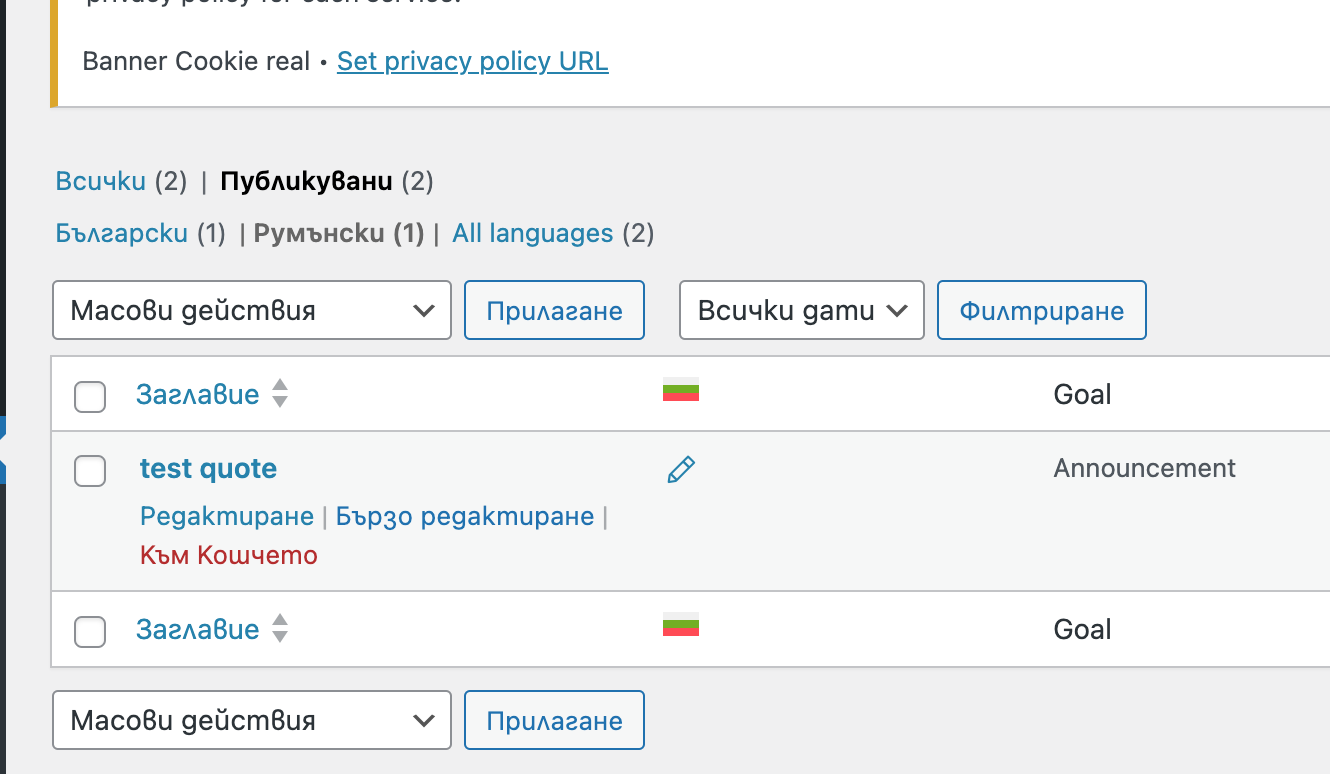Switch to Всички posts filter
Image resolution: width=1330 pixels, height=774 pixels.
point(101,182)
